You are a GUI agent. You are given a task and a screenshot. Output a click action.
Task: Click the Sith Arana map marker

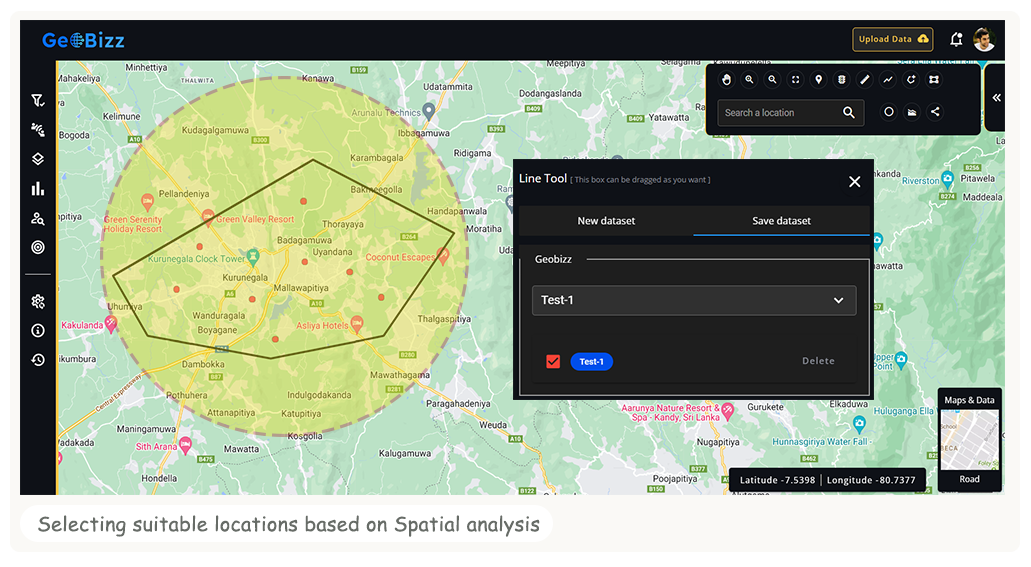coord(185,445)
